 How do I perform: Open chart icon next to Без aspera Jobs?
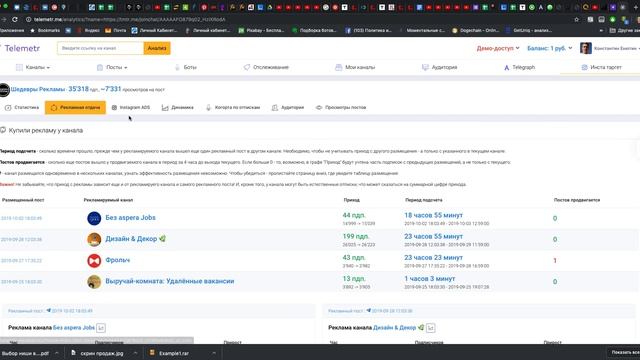(x=101, y=328)
